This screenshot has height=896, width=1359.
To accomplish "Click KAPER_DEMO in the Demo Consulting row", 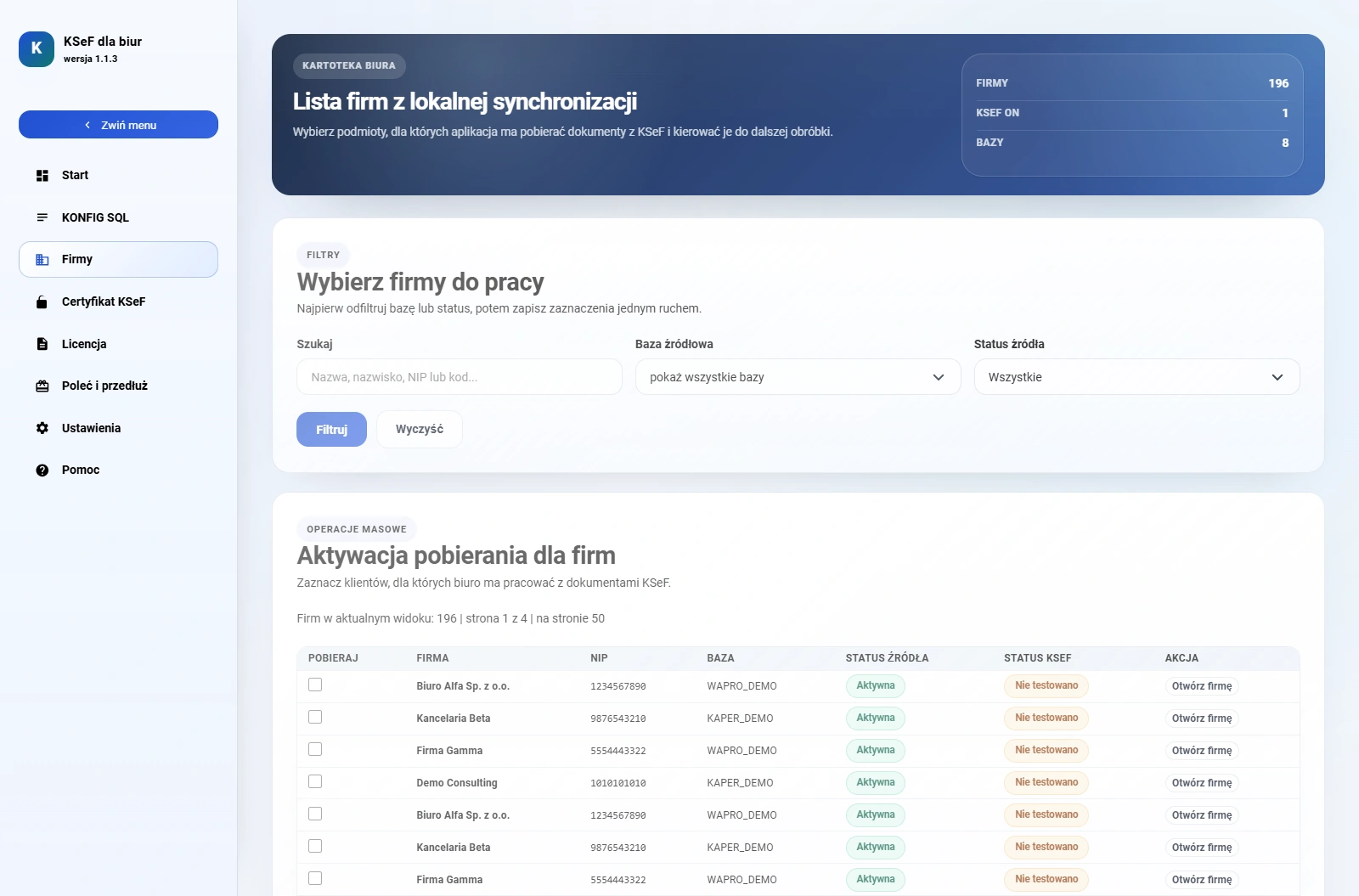I will tap(740, 783).
